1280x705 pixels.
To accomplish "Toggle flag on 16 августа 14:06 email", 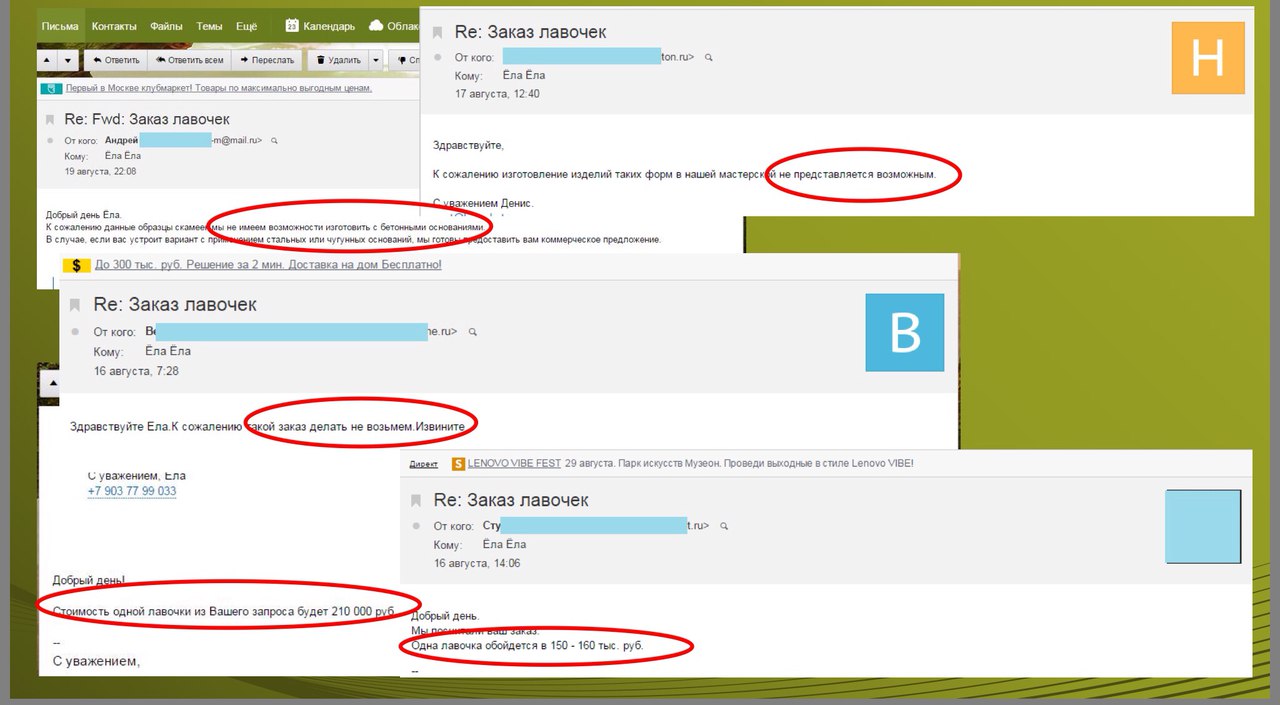I will pyautogui.click(x=416, y=500).
